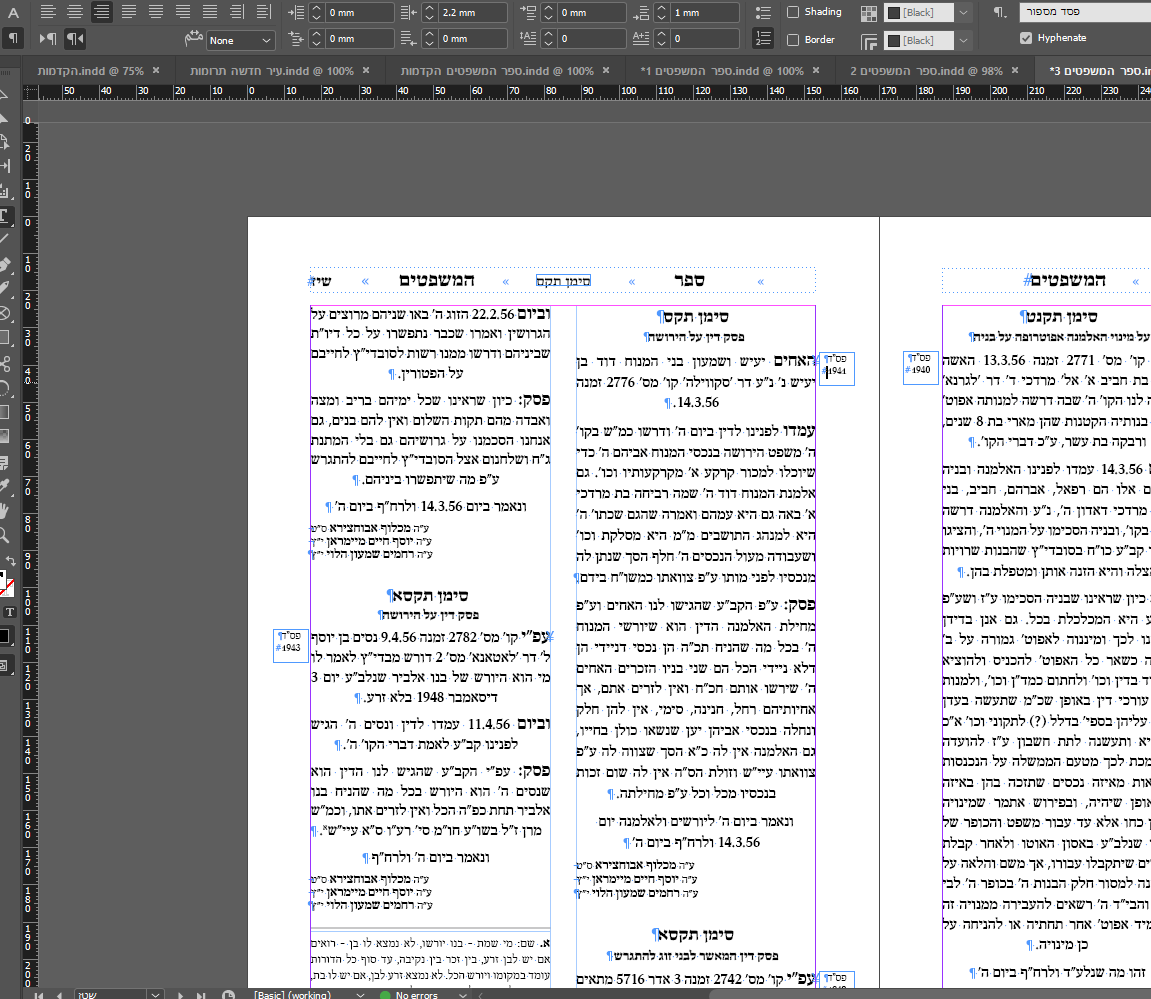Enable the Shading checkbox
Image resolution: width=1151 pixels, height=999 pixels.
(793, 12)
